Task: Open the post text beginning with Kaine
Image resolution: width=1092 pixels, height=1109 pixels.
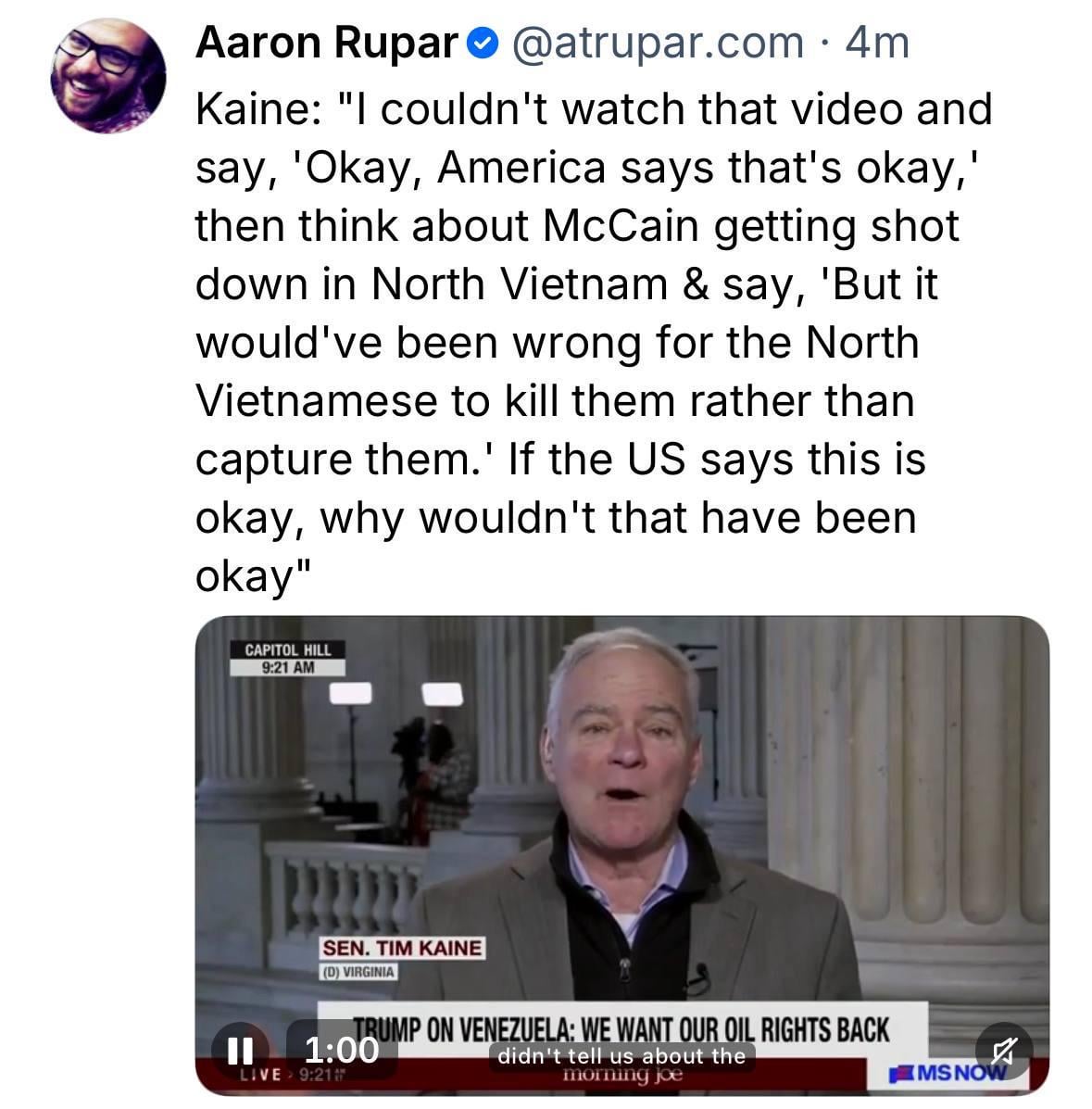Action: (593, 109)
